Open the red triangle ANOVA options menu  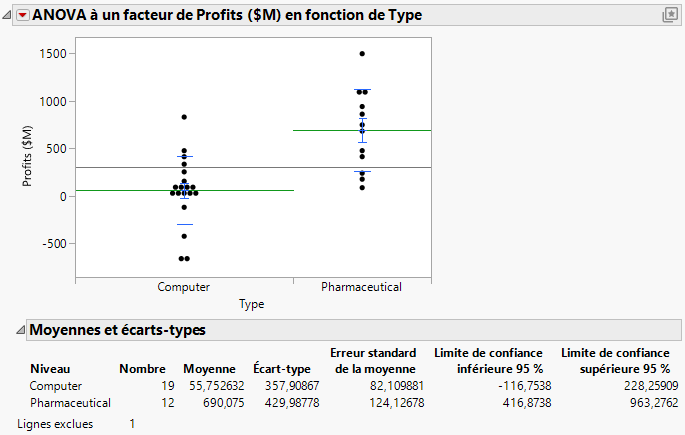click(x=23, y=16)
